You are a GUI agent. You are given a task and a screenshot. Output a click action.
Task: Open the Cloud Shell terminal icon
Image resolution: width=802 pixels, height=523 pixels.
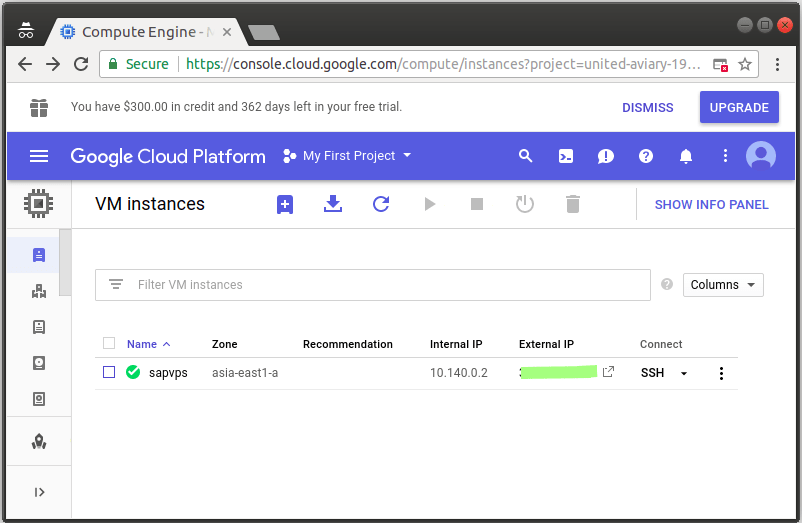click(566, 156)
